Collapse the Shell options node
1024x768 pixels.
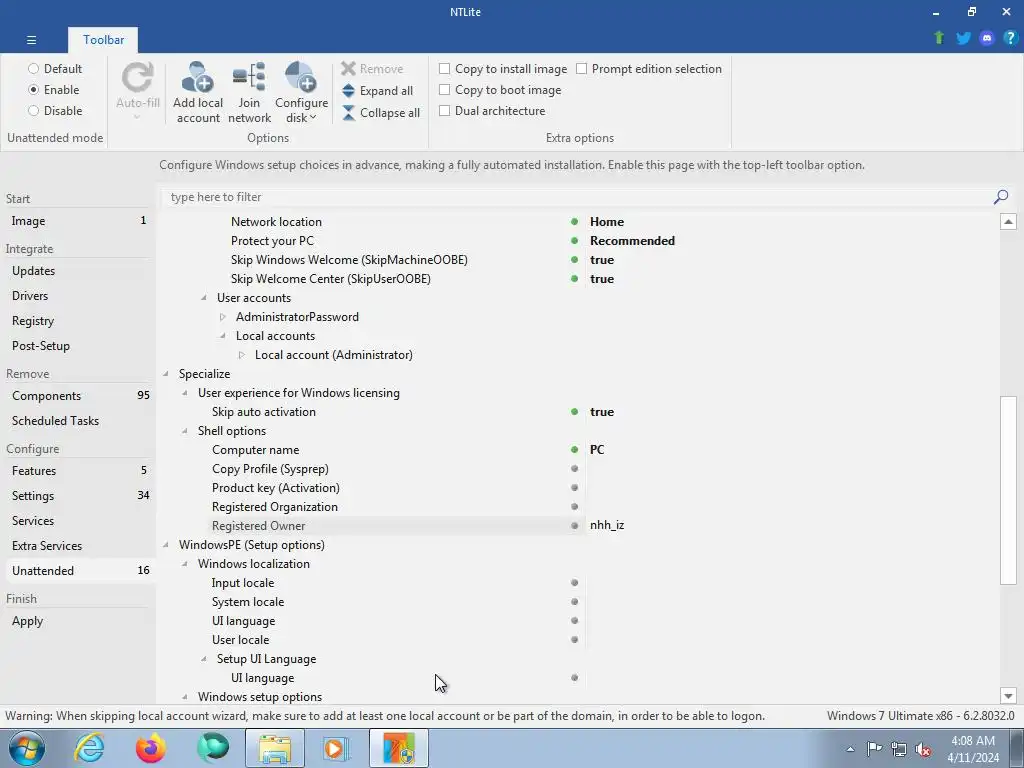tap(185, 431)
